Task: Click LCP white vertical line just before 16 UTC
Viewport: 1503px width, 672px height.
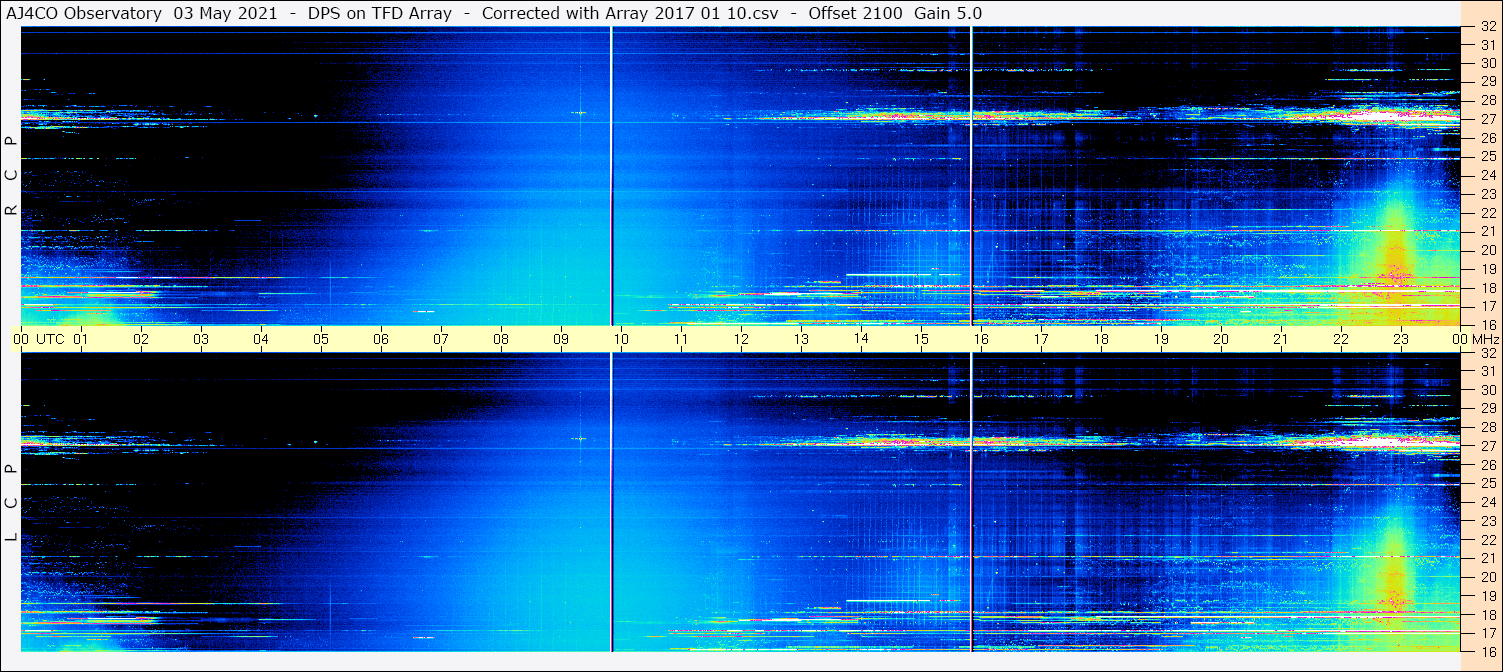Action: (971, 502)
